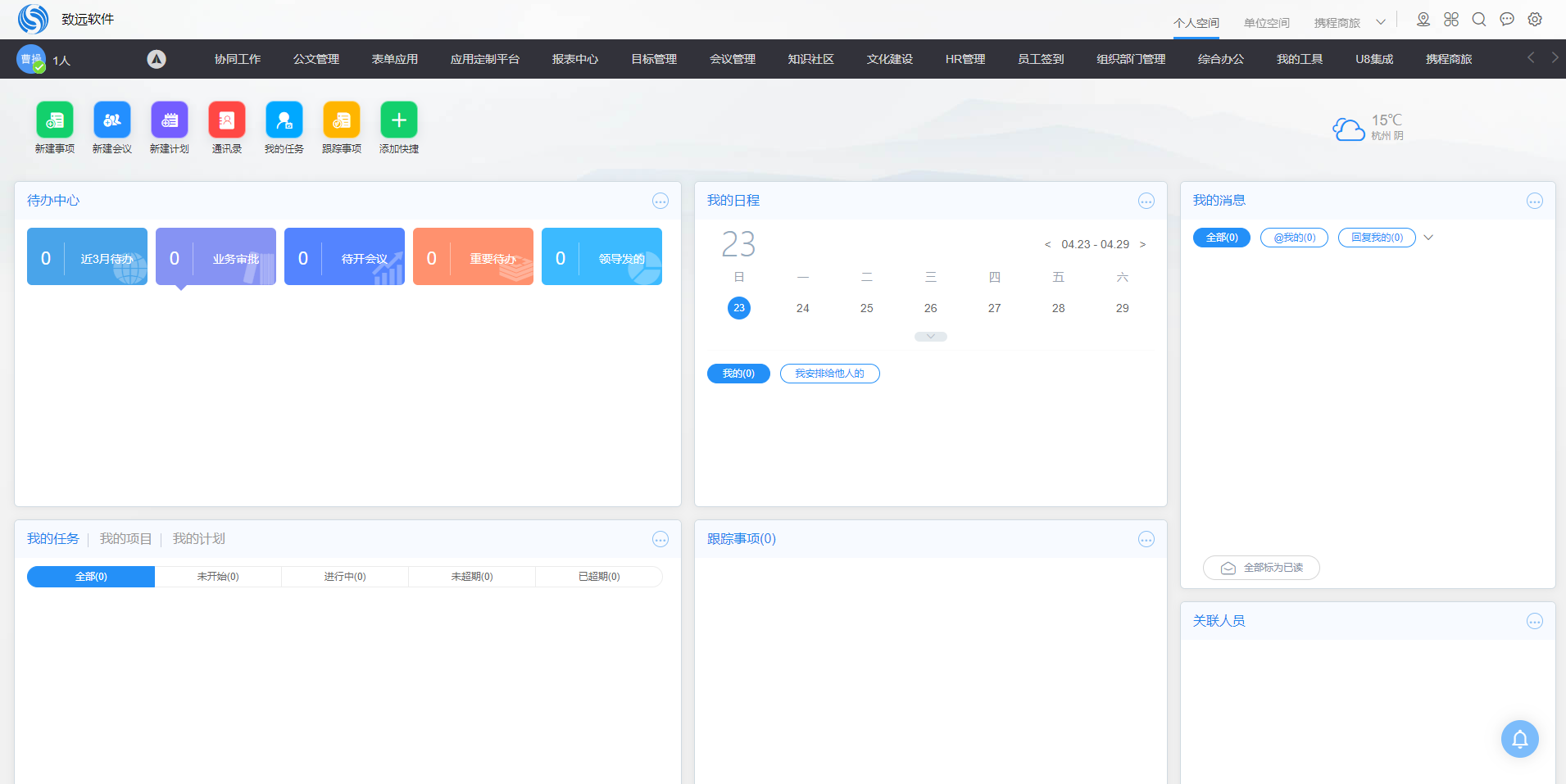Viewport: 1566px width, 784px height.
Task: Select date 26 in calendar
Action: coord(931,308)
